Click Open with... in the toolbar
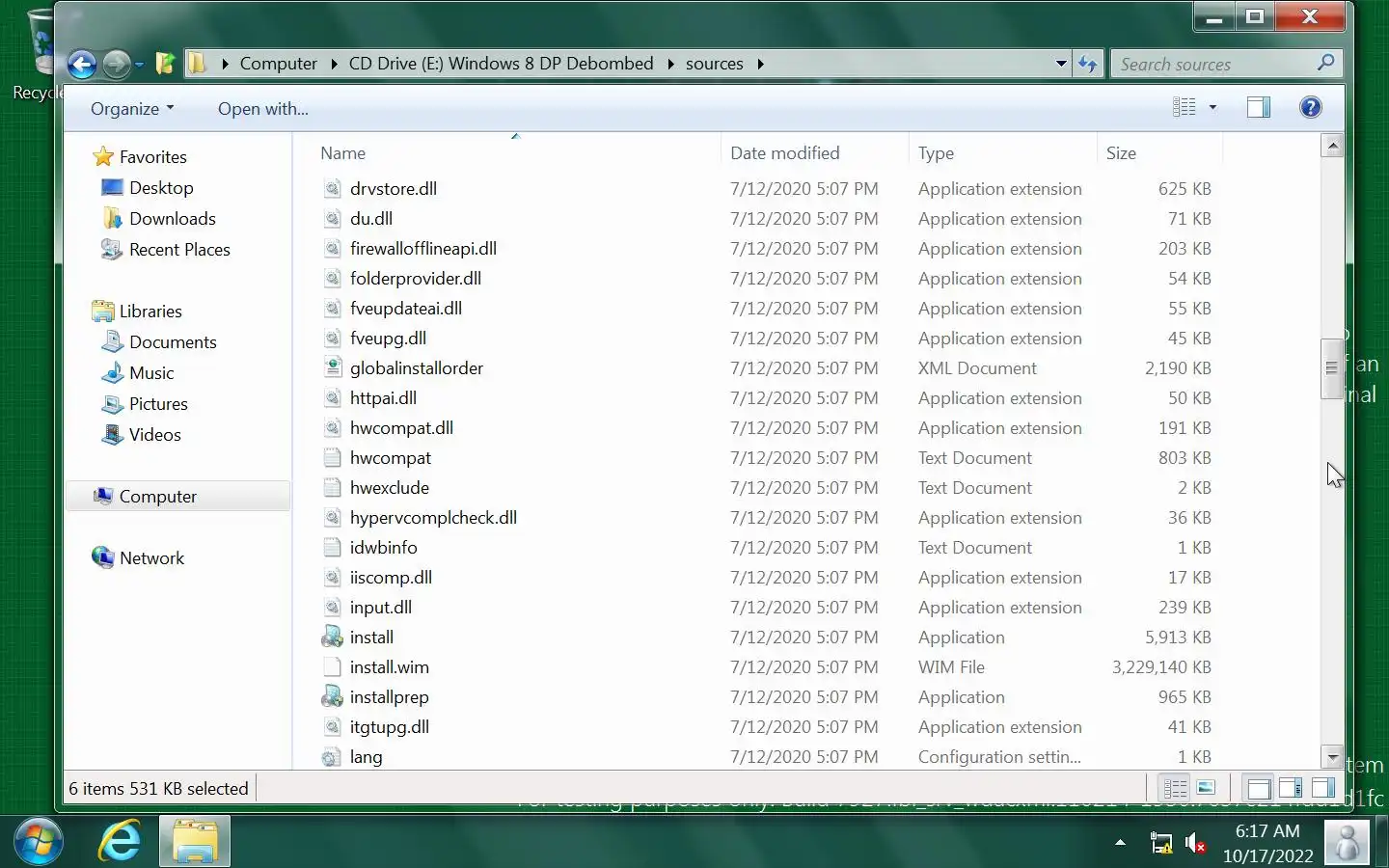Image resolution: width=1389 pixels, height=868 pixels. coord(263,109)
